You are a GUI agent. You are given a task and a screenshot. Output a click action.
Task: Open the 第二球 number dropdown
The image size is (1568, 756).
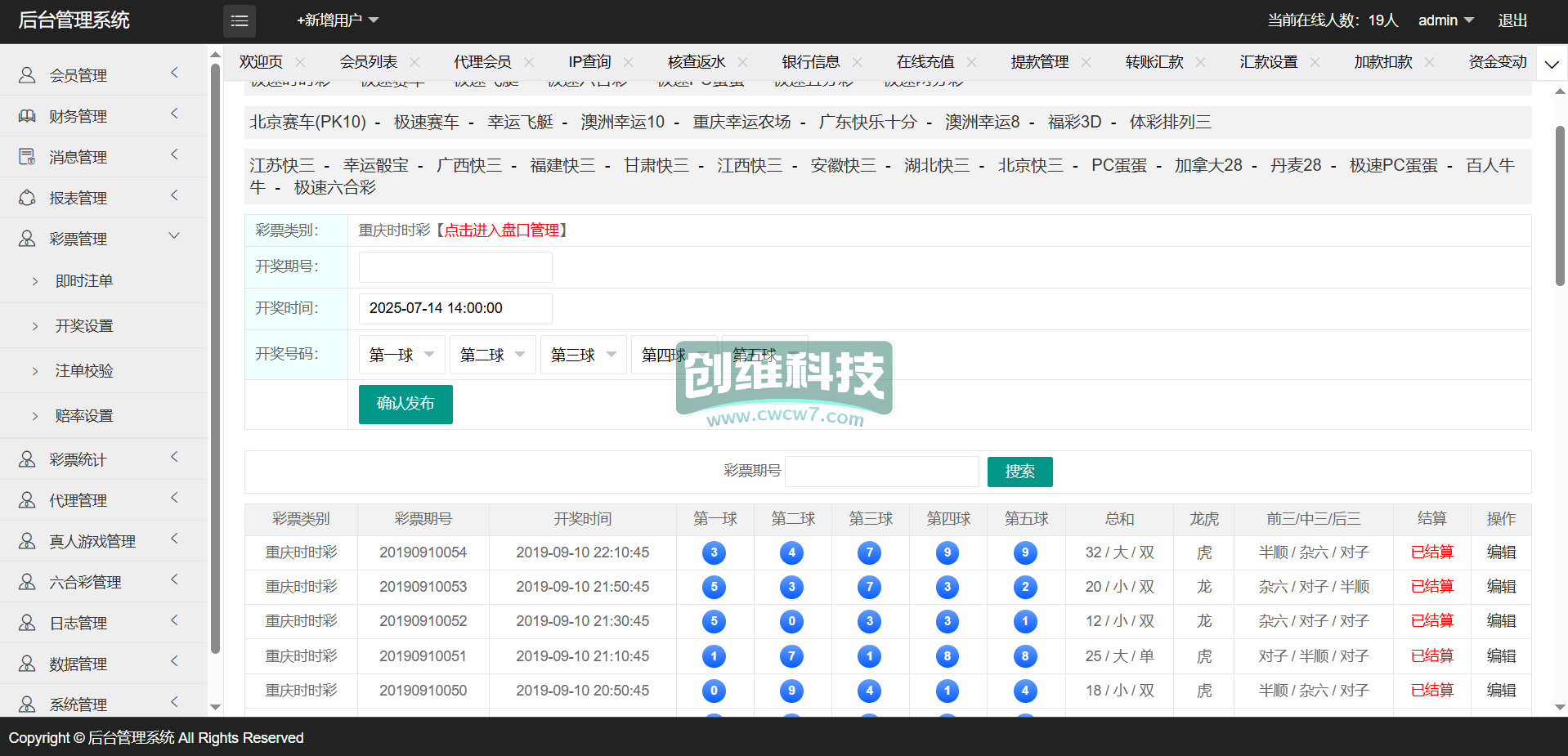(x=493, y=355)
